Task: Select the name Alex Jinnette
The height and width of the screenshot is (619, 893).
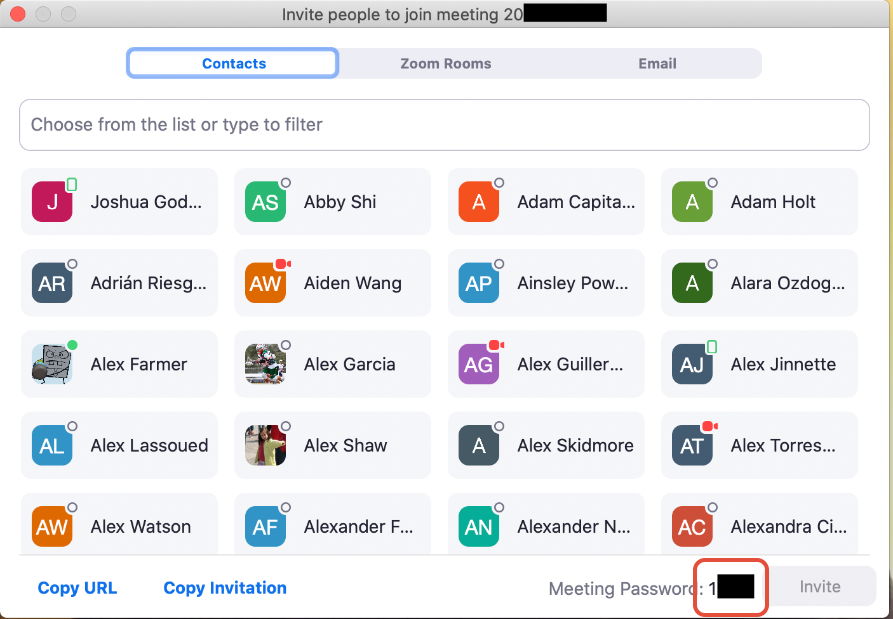Action: coord(783,364)
